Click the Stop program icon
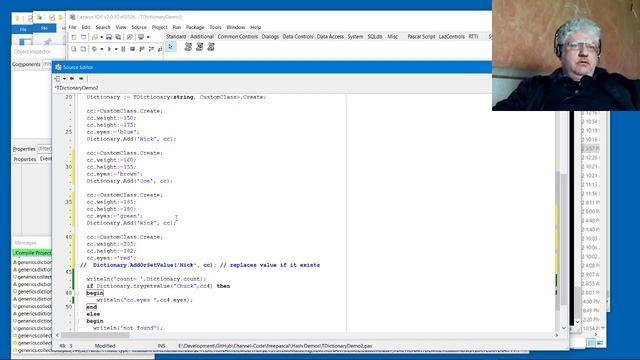640x360 pixels. (x=132, y=49)
